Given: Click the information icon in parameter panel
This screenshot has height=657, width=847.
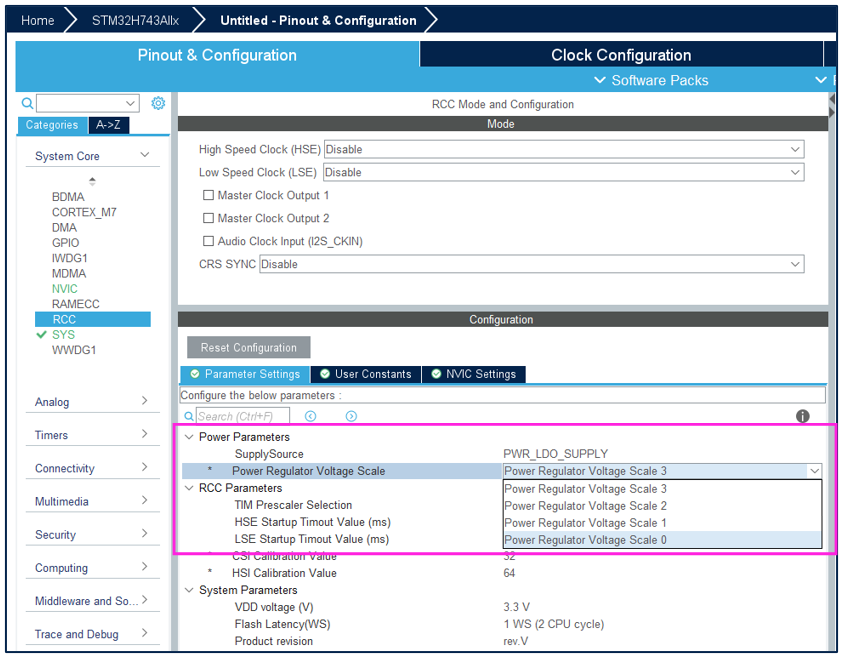Looking at the screenshot, I should (x=802, y=416).
